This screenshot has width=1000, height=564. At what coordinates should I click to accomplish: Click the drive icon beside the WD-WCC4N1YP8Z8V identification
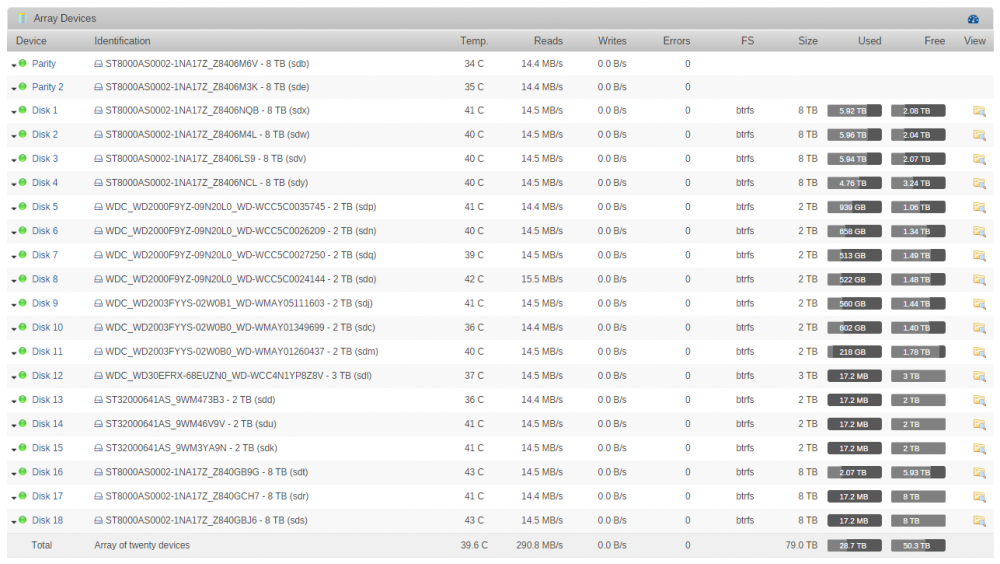(98, 376)
